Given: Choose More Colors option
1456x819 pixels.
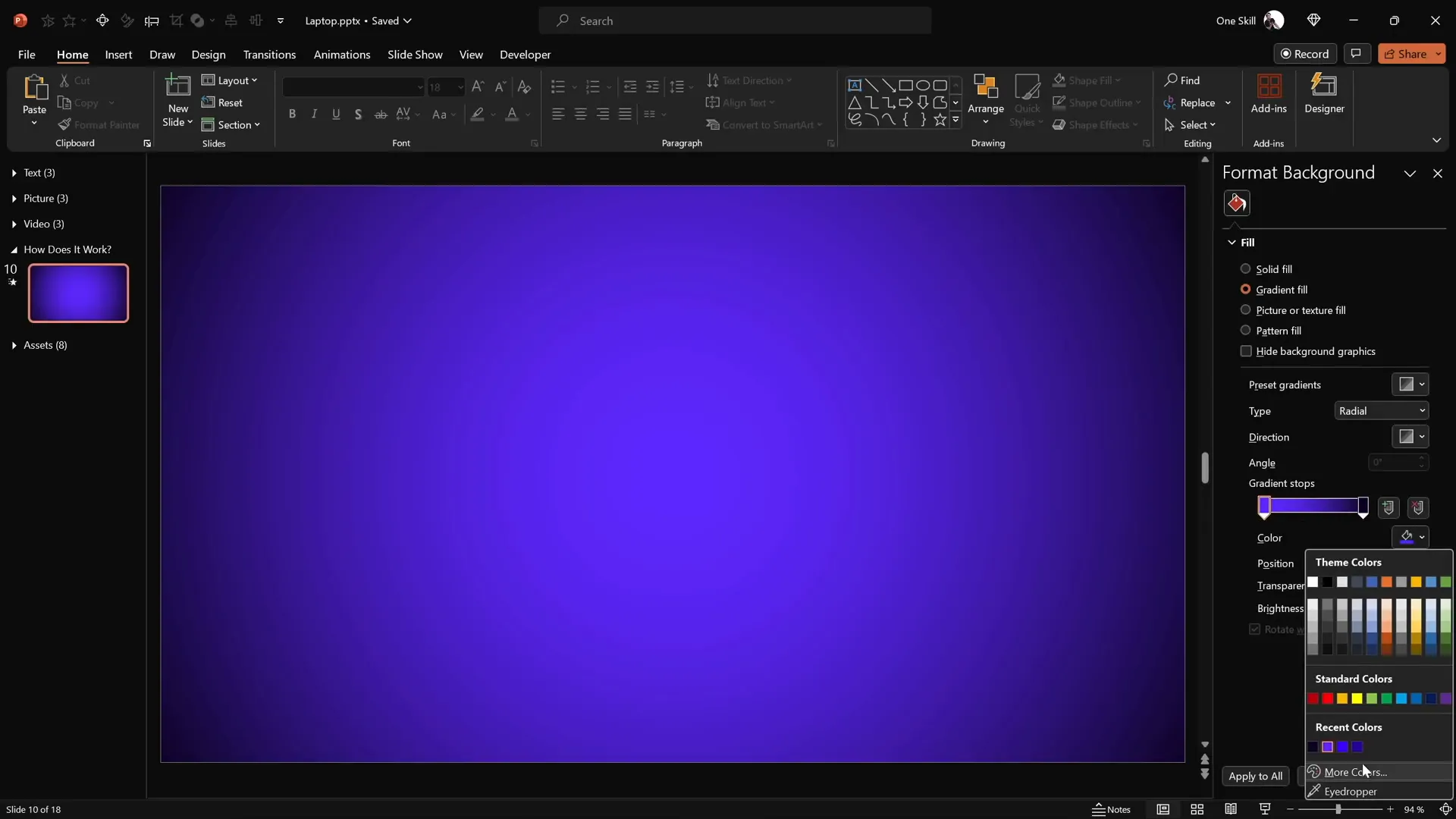Looking at the screenshot, I should (x=1378, y=772).
